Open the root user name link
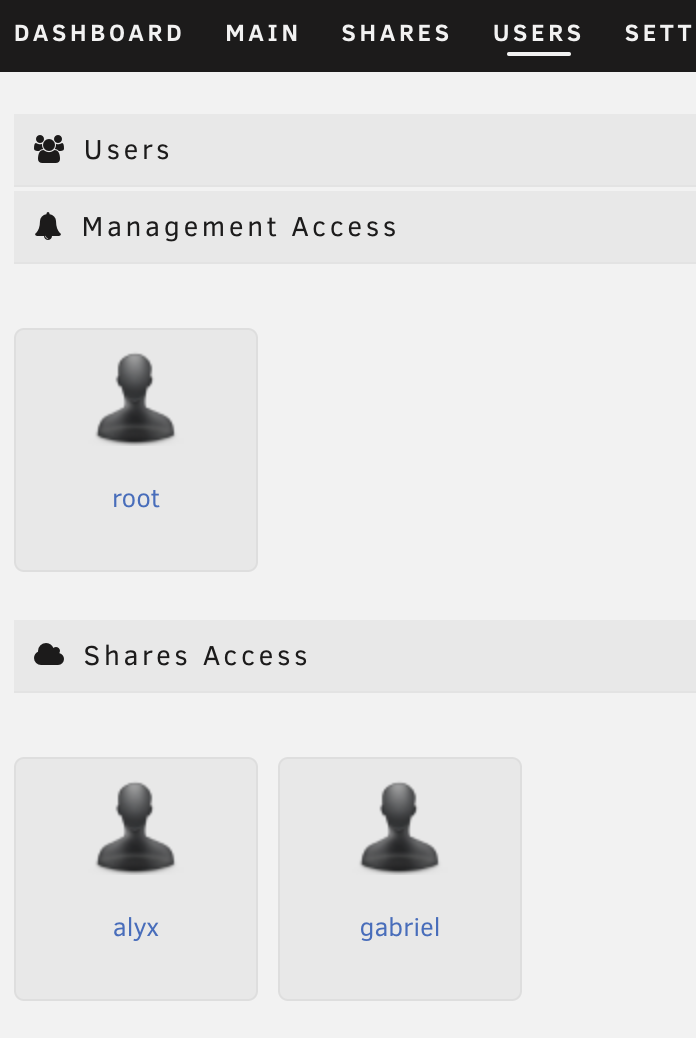 136,499
